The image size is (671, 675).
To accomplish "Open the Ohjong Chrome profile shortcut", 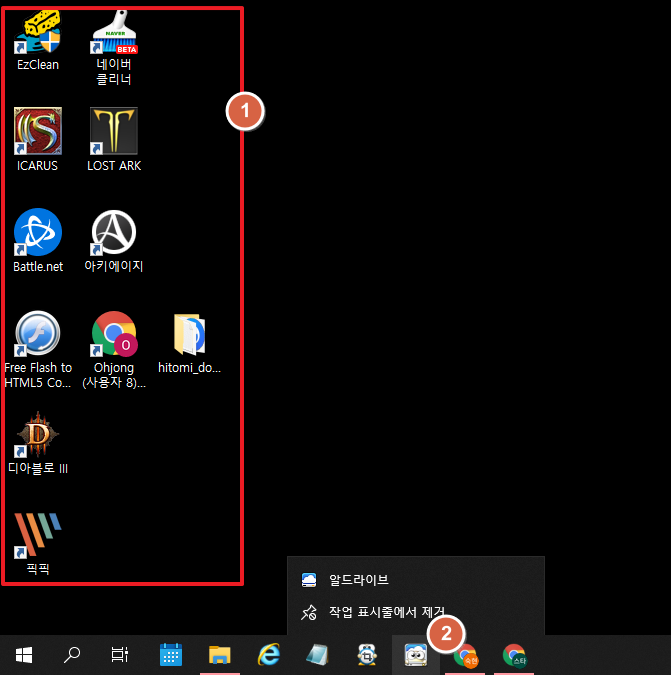I will pyautogui.click(x=114, y=350).
